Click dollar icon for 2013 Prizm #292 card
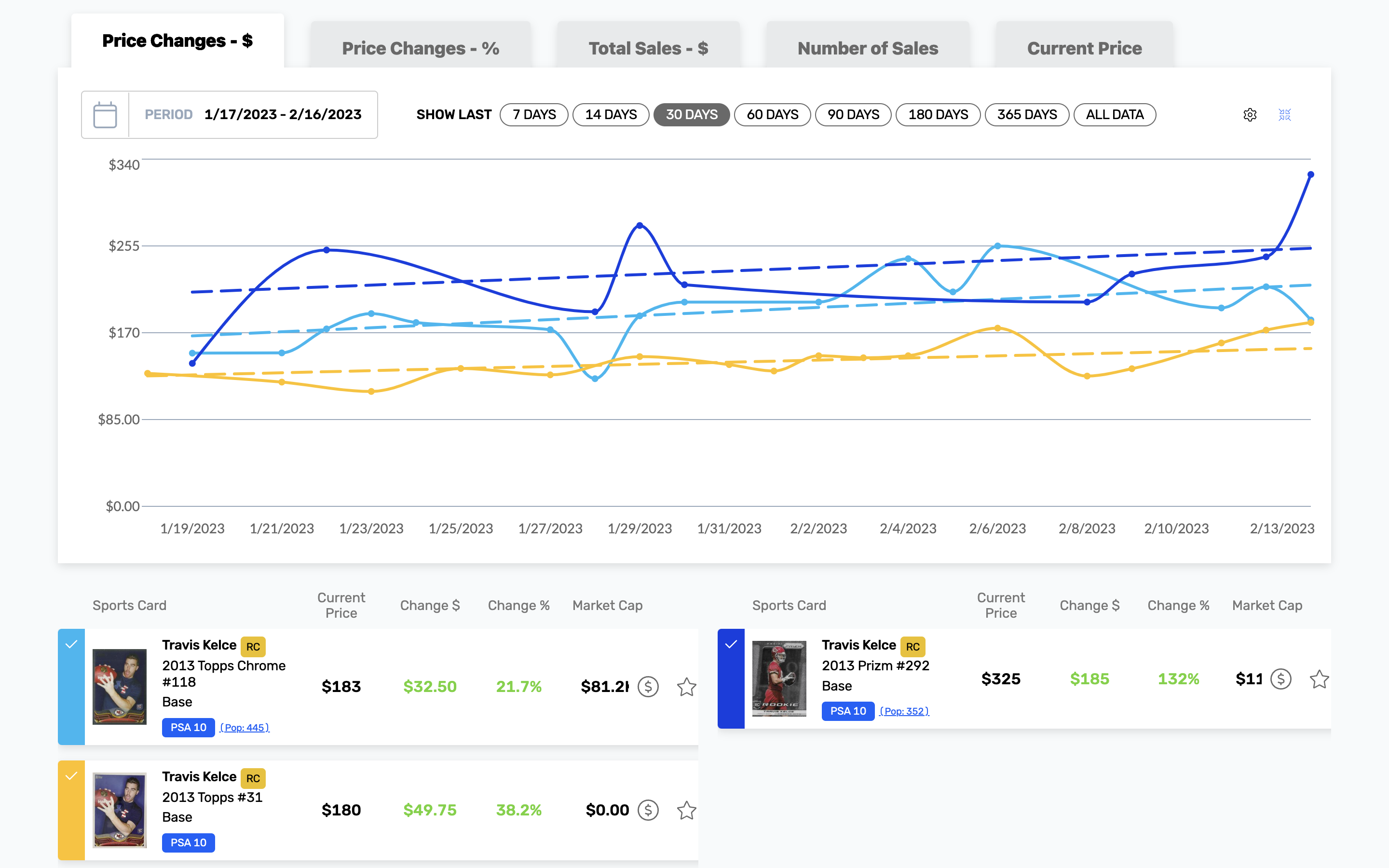The image size is (1389, 868). pos(1280,679)
